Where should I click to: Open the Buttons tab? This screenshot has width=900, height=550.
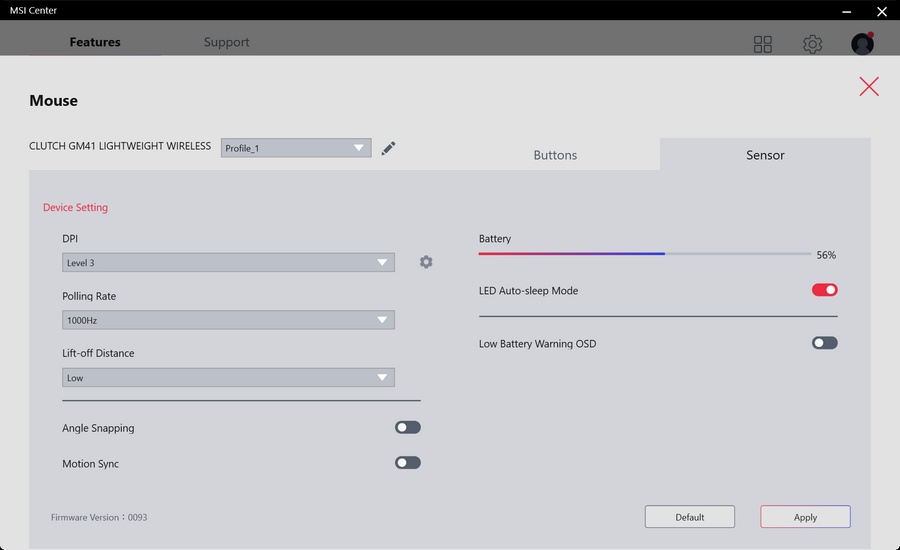[555, 155]
